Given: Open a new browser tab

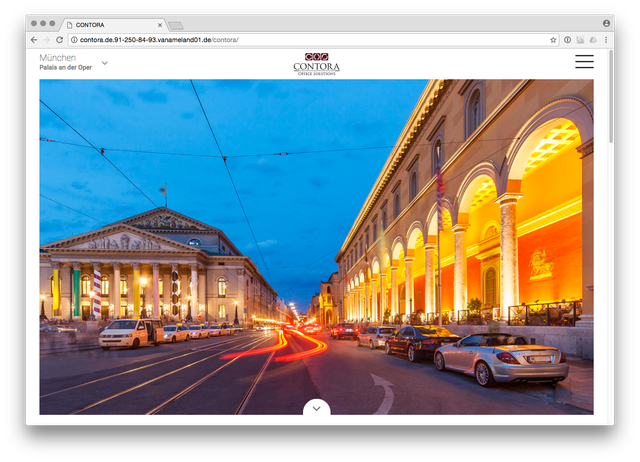Looking at the screenshot, I should [175, 24].
